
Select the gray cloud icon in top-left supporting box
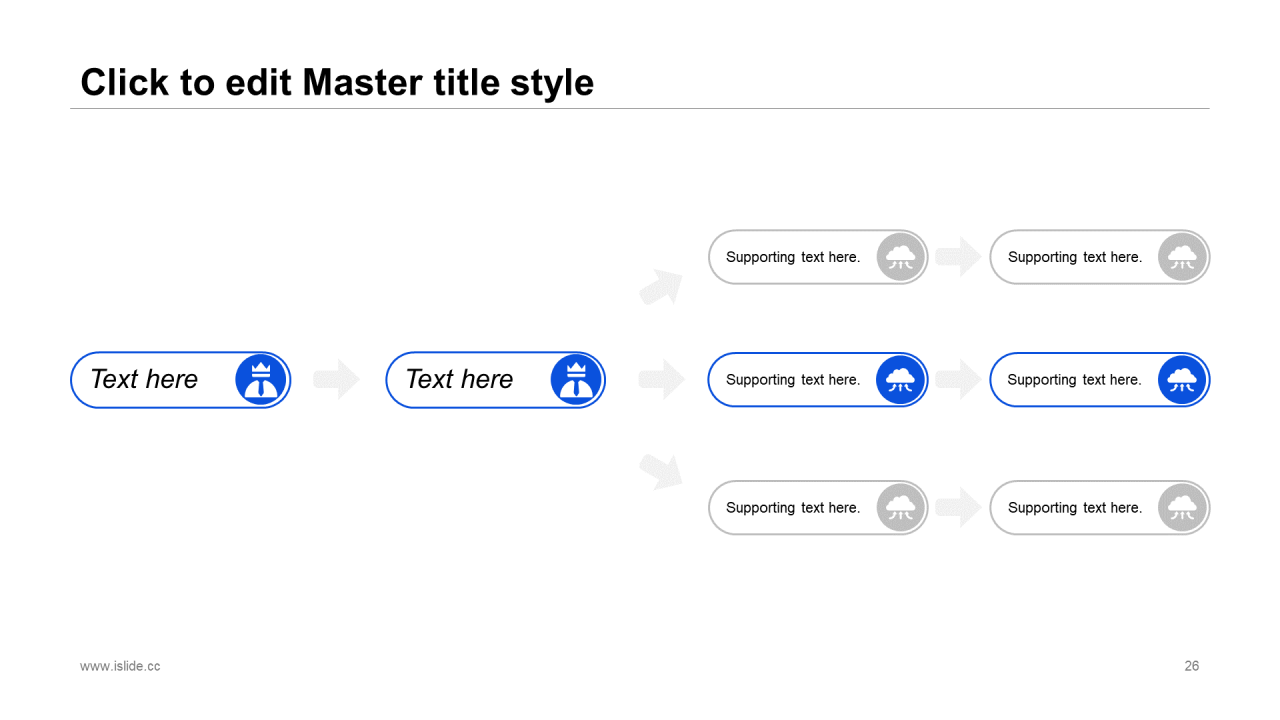(x=901, y=257)
